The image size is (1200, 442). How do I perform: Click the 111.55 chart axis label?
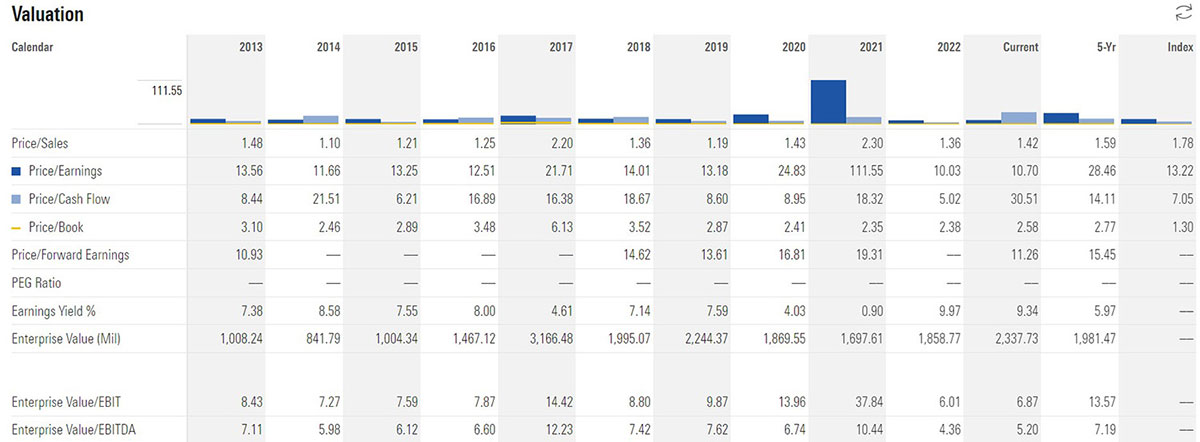166,90
